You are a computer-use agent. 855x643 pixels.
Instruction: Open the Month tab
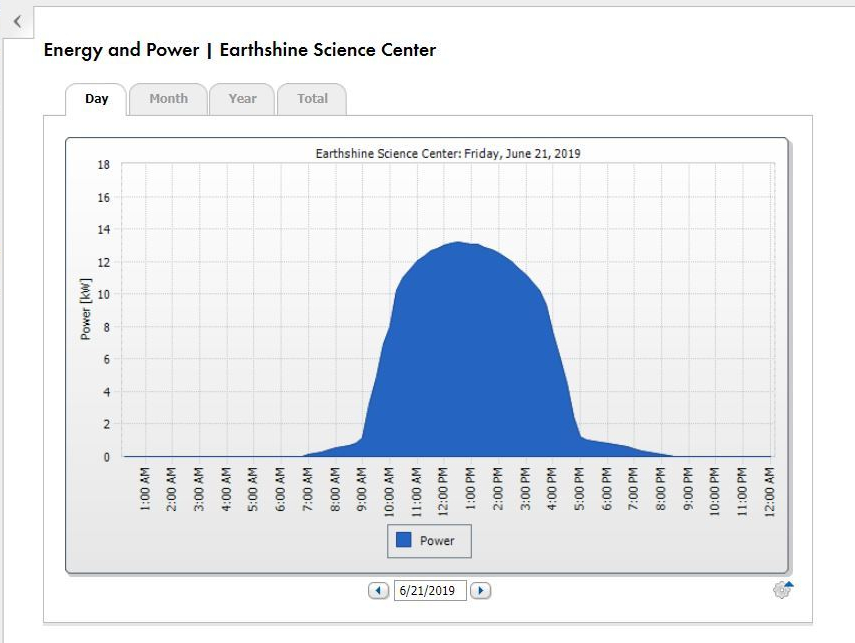coord(168,99)
